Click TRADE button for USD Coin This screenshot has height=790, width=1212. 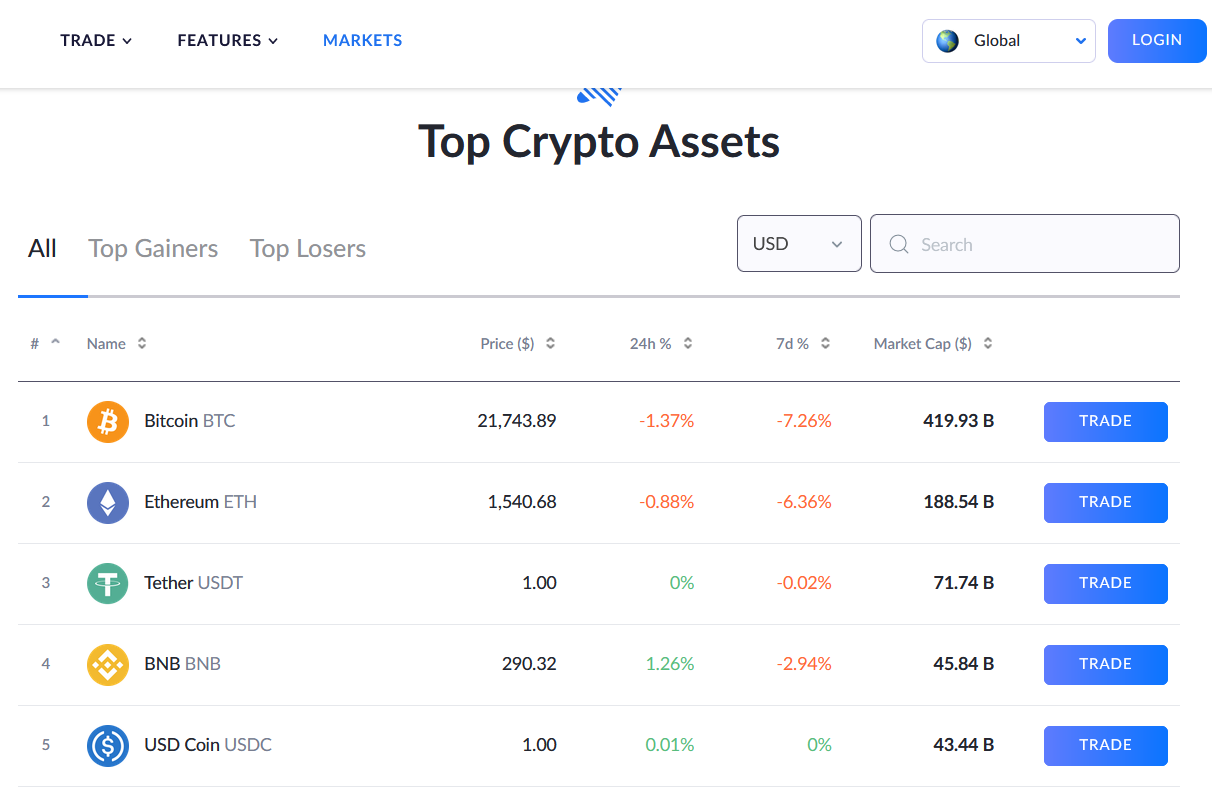1106,746
